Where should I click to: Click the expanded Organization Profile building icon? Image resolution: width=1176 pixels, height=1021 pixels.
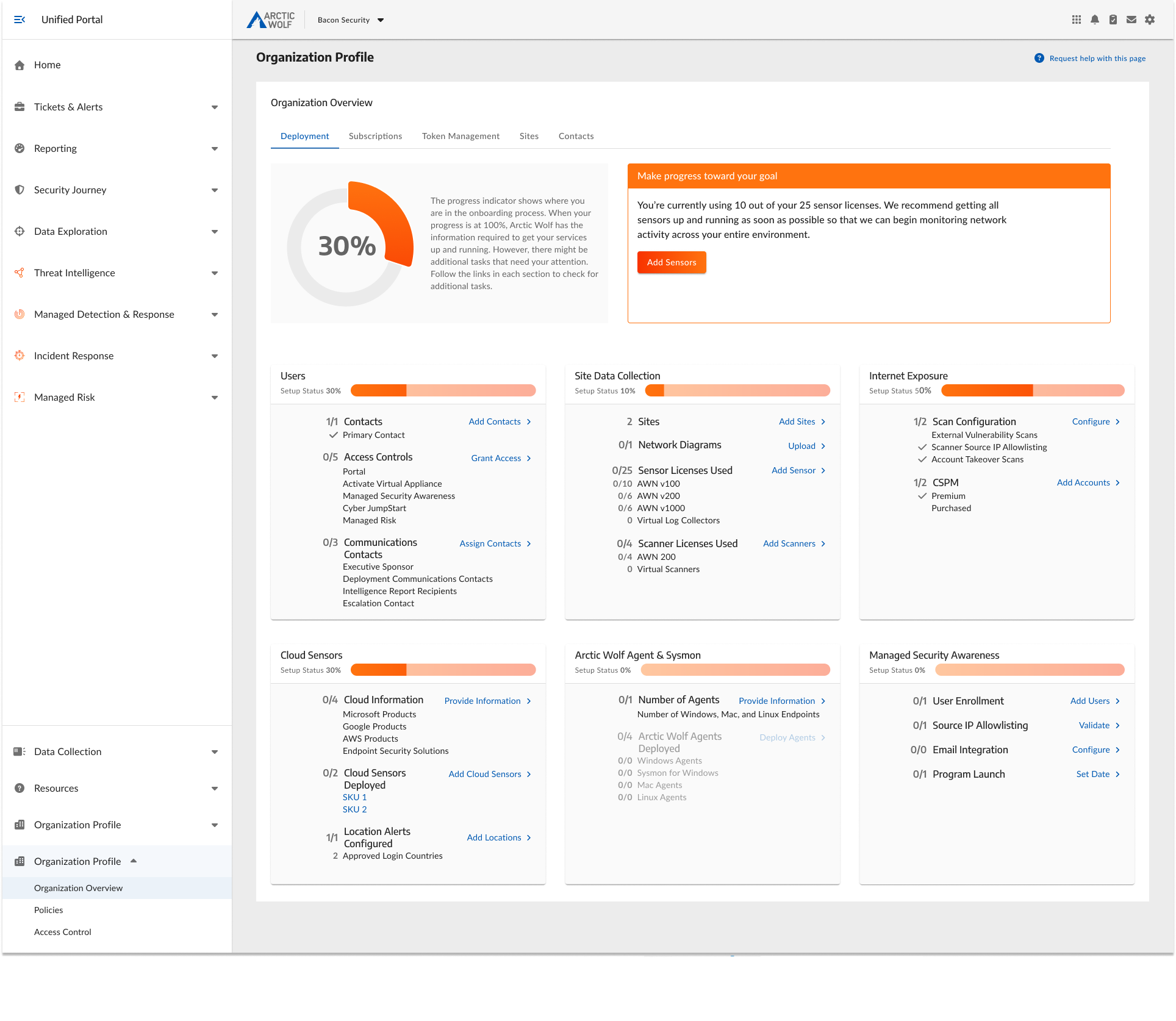(20, 861)
